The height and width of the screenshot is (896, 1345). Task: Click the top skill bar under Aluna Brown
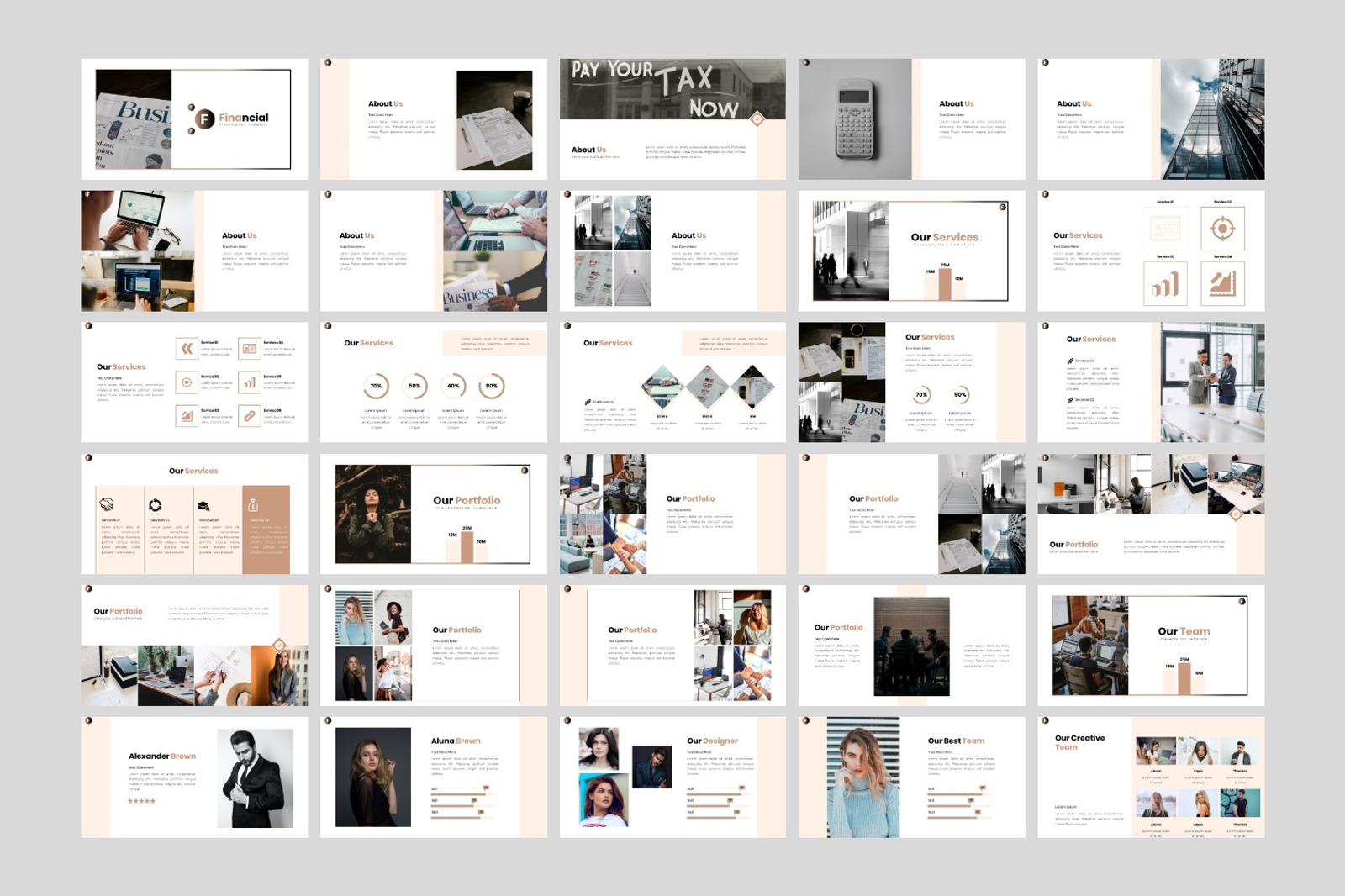pos(457,793)
